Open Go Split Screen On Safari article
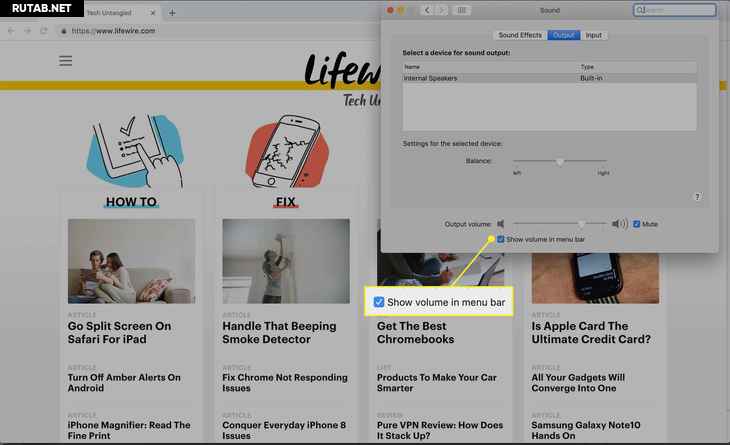This screenshot has width=730, height=445. click(119, 332)
